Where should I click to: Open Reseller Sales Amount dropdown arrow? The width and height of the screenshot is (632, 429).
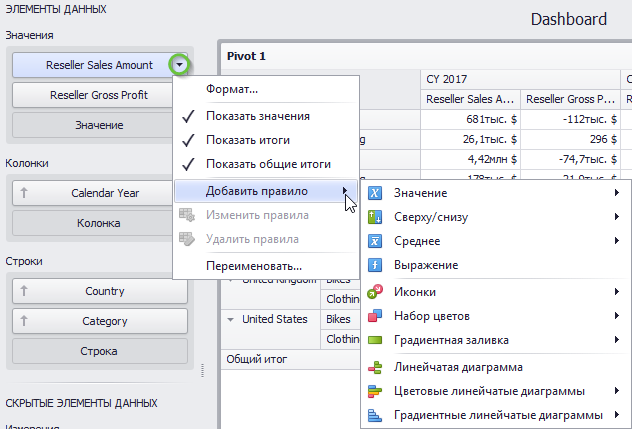point(179,65)
